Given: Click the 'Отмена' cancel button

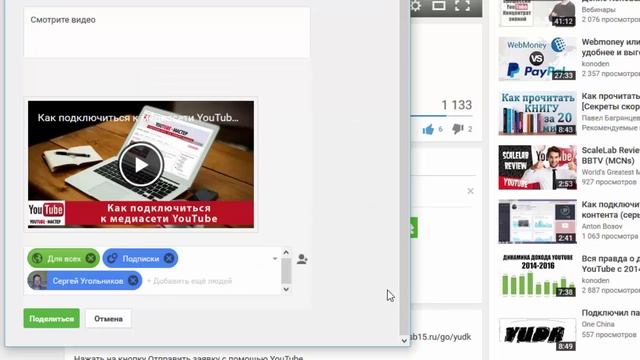Looking at the screenshot, I should [x=109, y=319].
